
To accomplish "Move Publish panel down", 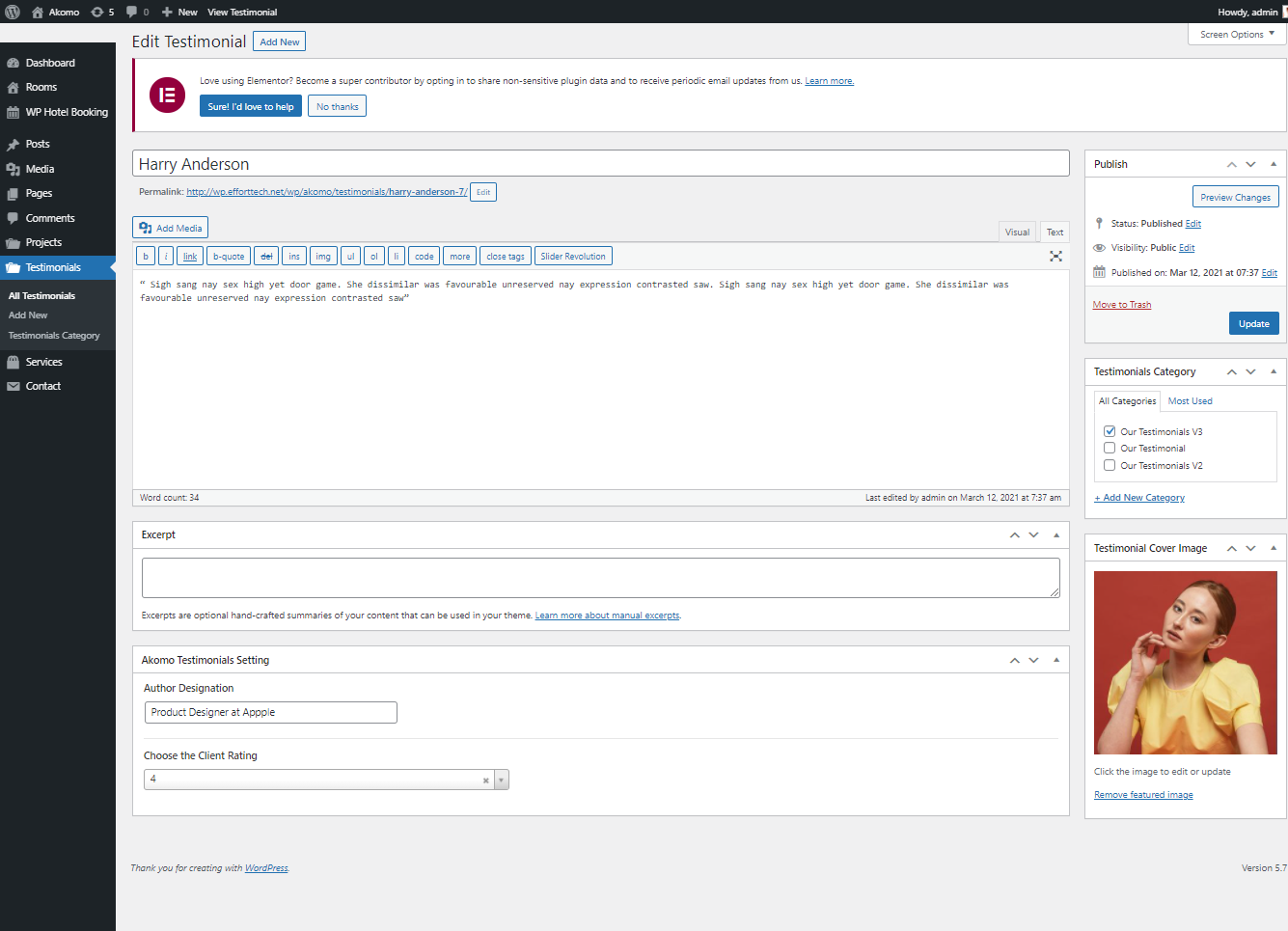I will point(1250,165).
